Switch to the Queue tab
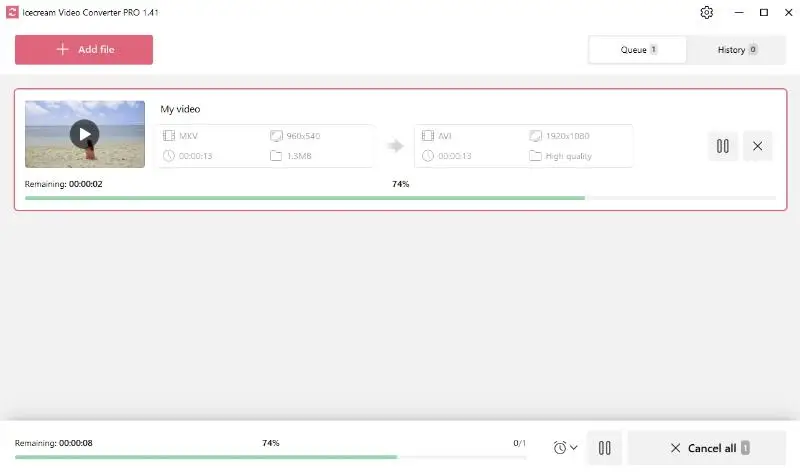This screenshot has height=474, width=800. [x=638, y=49]
